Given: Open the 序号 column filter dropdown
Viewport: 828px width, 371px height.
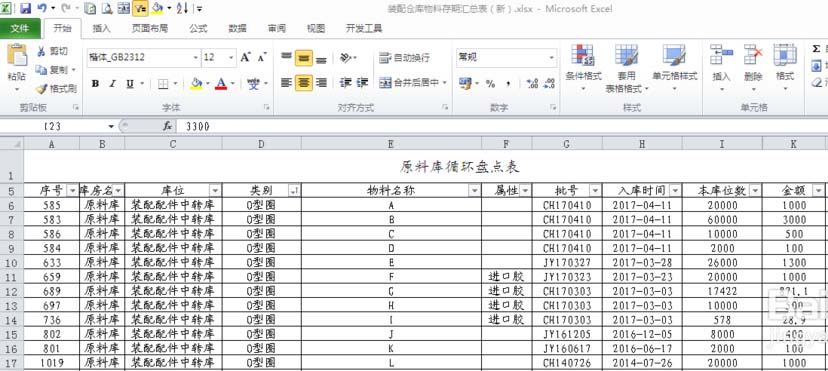Looking at the screenshot, I should pyautogui.click(x=73, y=191).
